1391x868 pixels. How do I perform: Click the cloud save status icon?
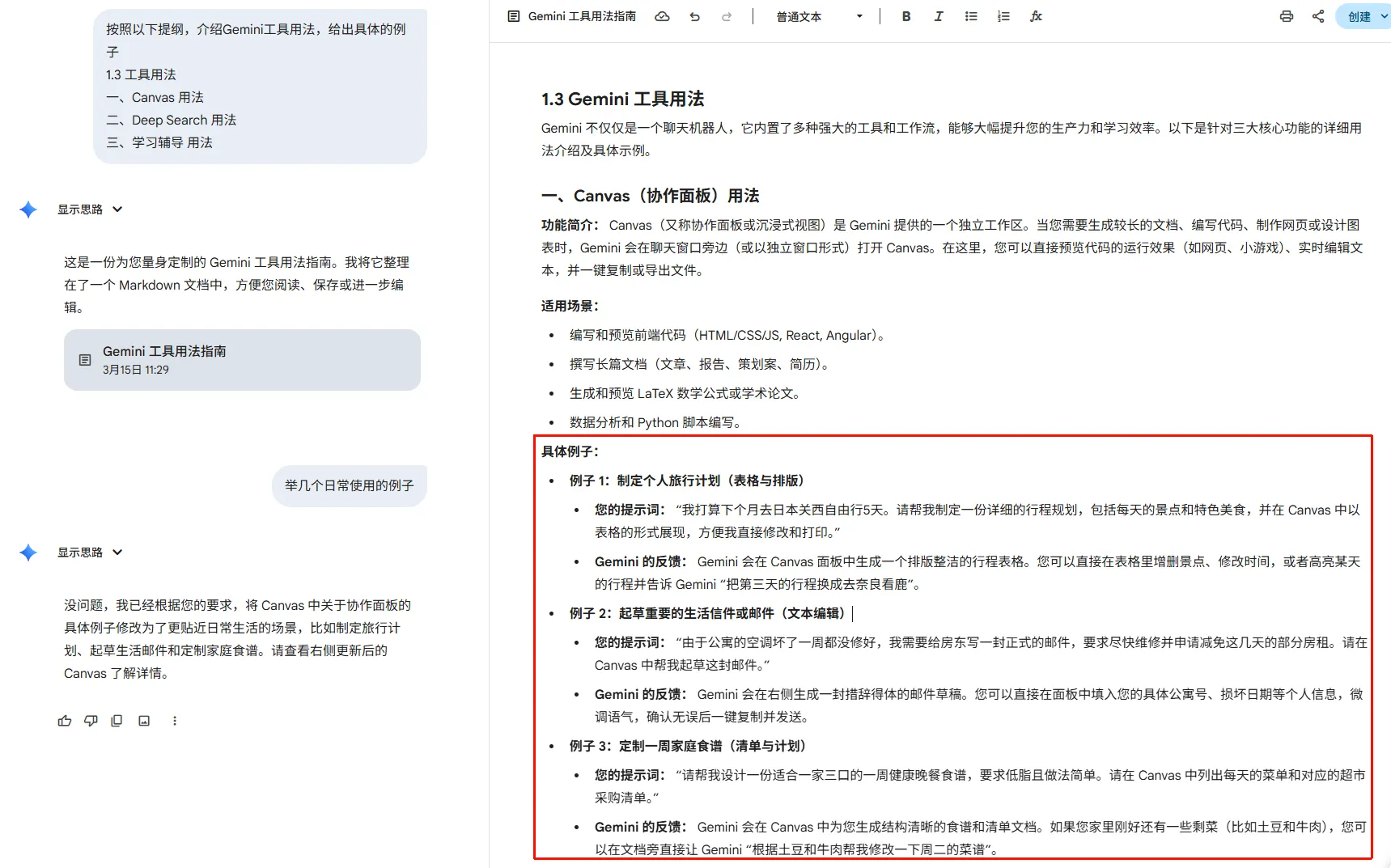(x=662, y=16)
